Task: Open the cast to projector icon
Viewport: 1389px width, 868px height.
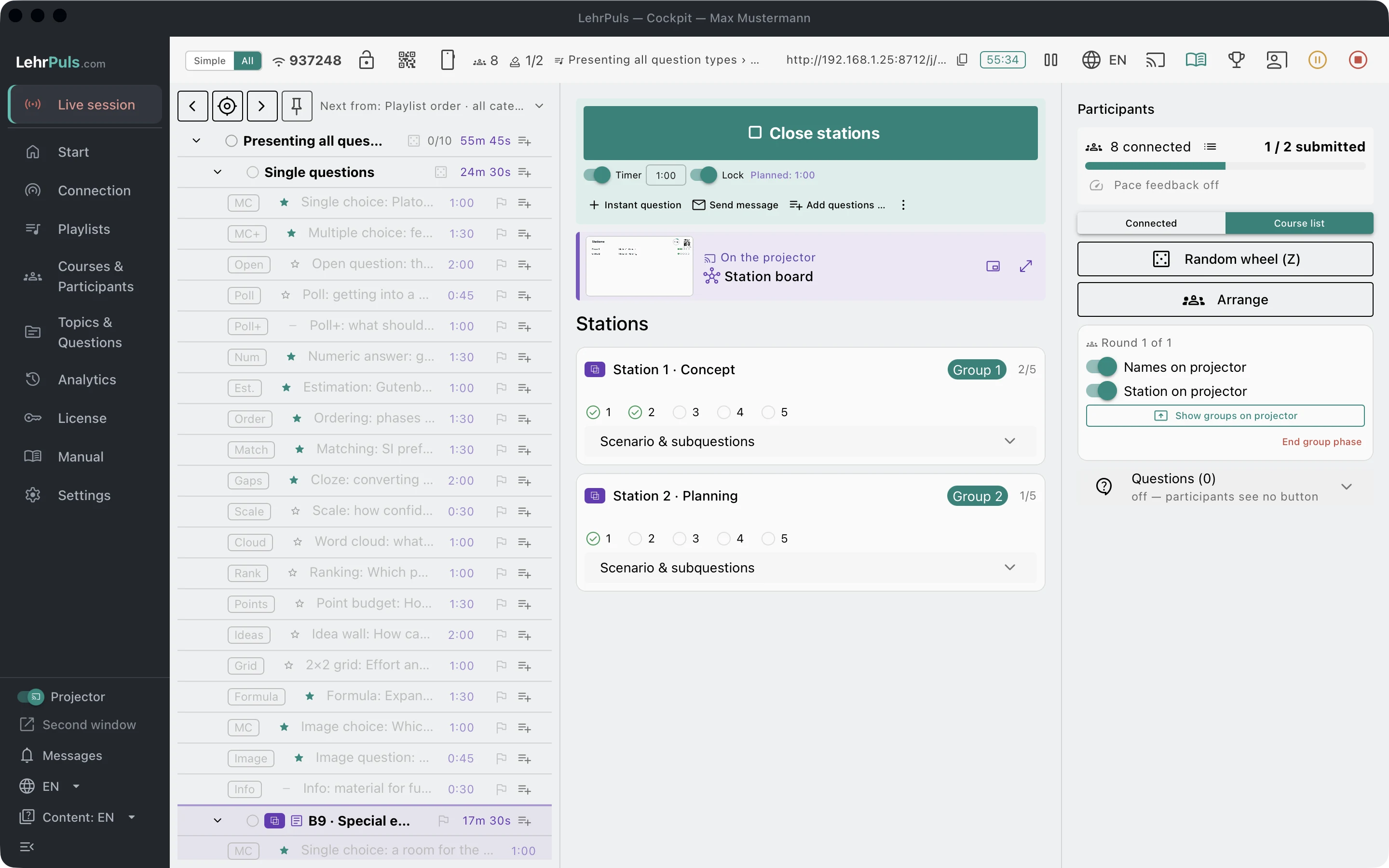Action: point(1155,60)
